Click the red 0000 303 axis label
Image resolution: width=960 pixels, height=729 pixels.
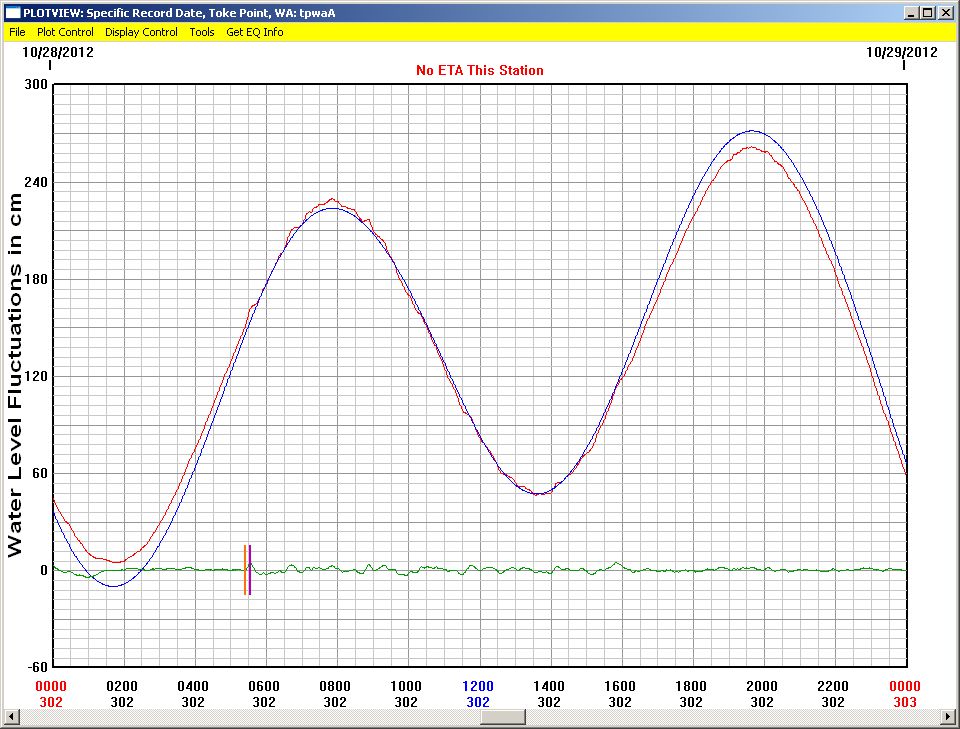point(905,694)
